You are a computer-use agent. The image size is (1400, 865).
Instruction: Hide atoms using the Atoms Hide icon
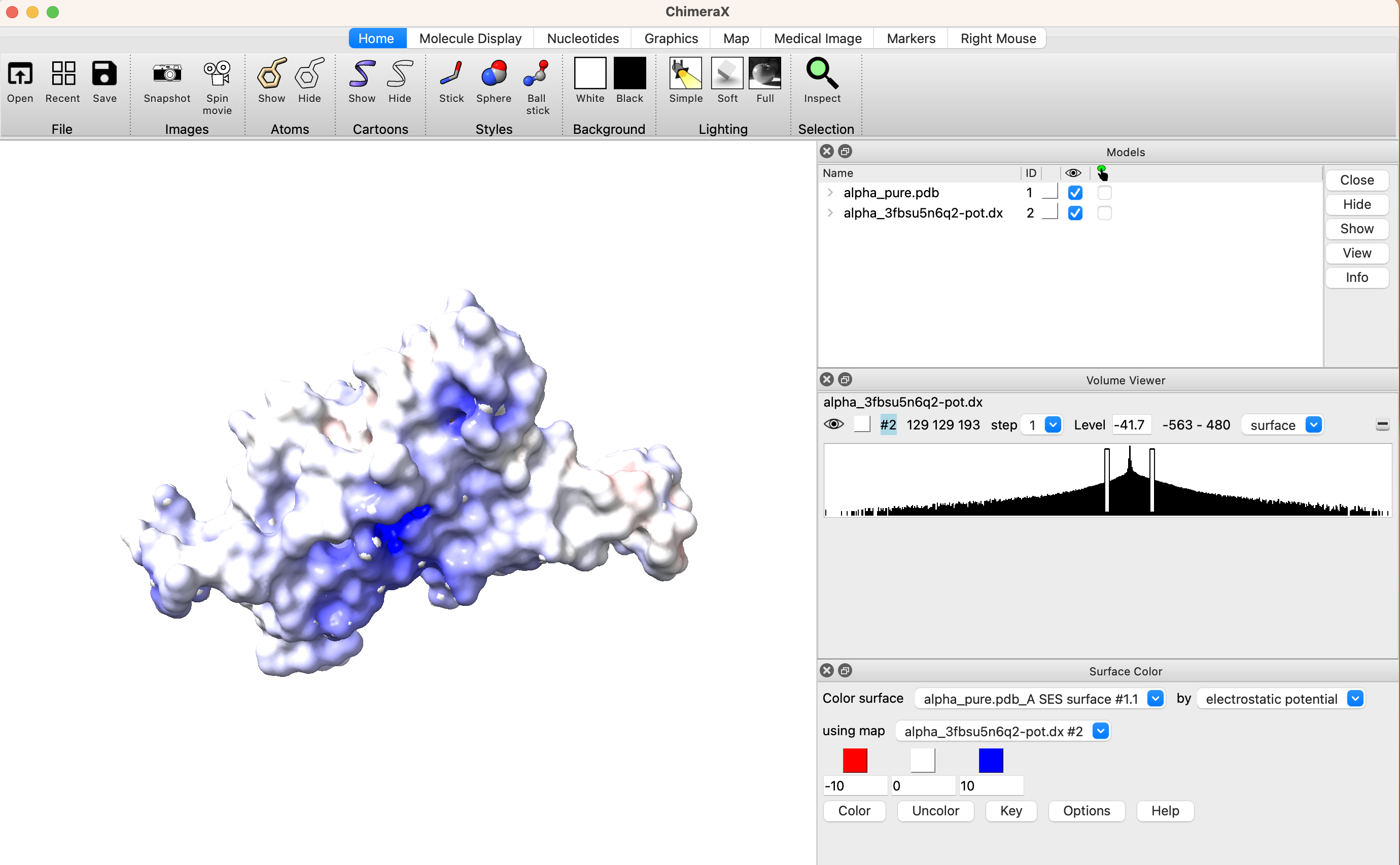click(x=309, y=73)
